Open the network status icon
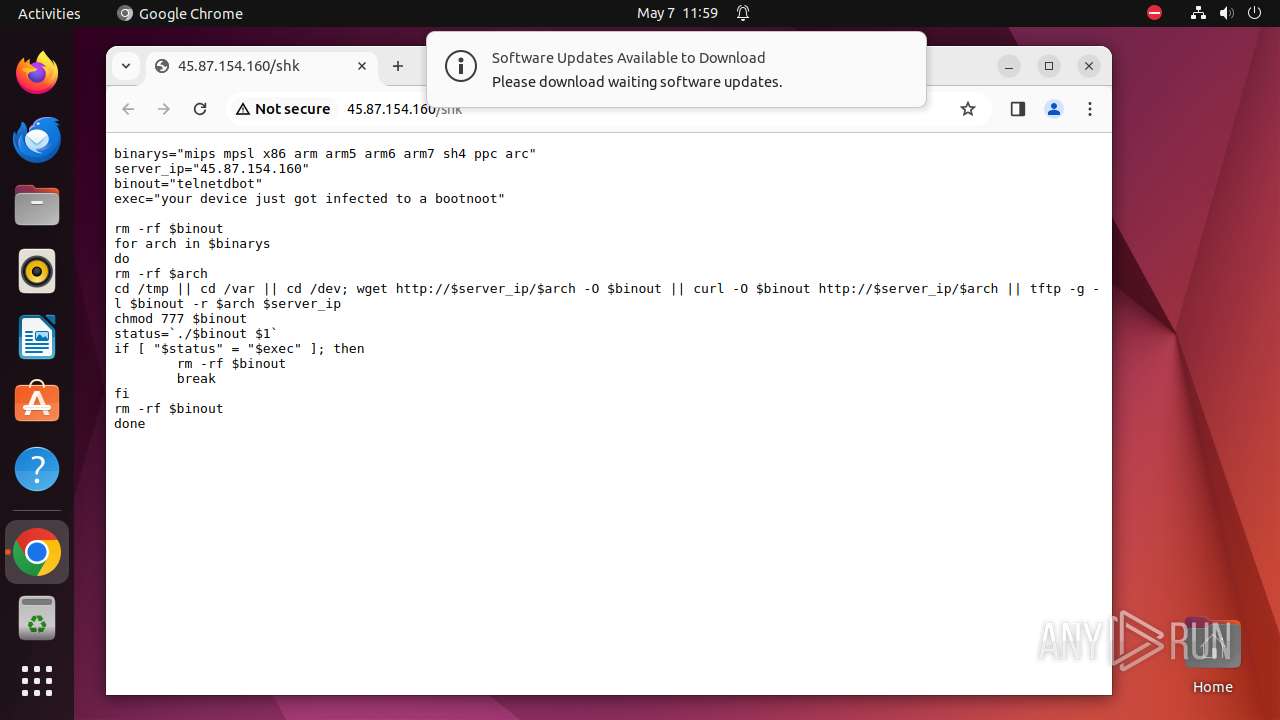1280x720 pixels. tap(1198, 13)
